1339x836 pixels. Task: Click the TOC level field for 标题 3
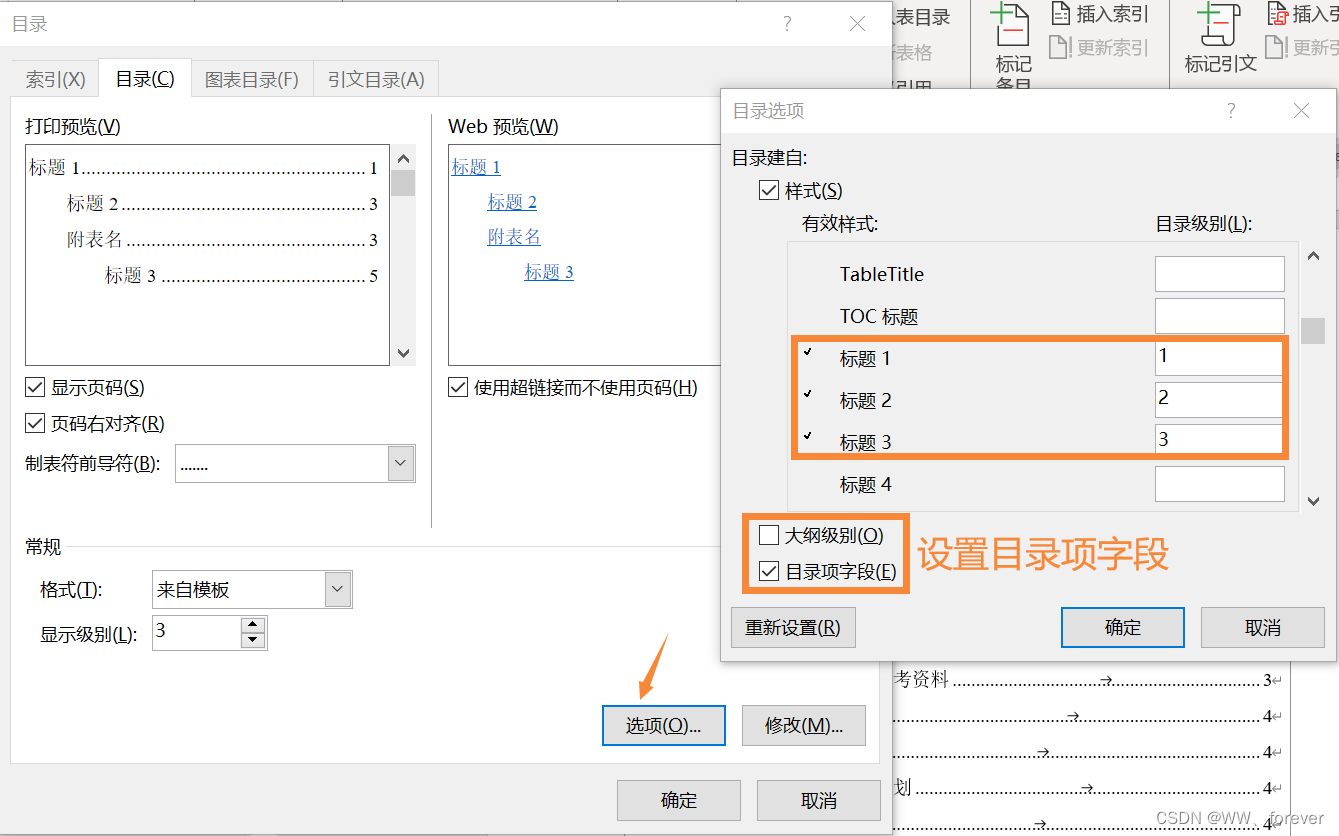[x=1220, y=439]
